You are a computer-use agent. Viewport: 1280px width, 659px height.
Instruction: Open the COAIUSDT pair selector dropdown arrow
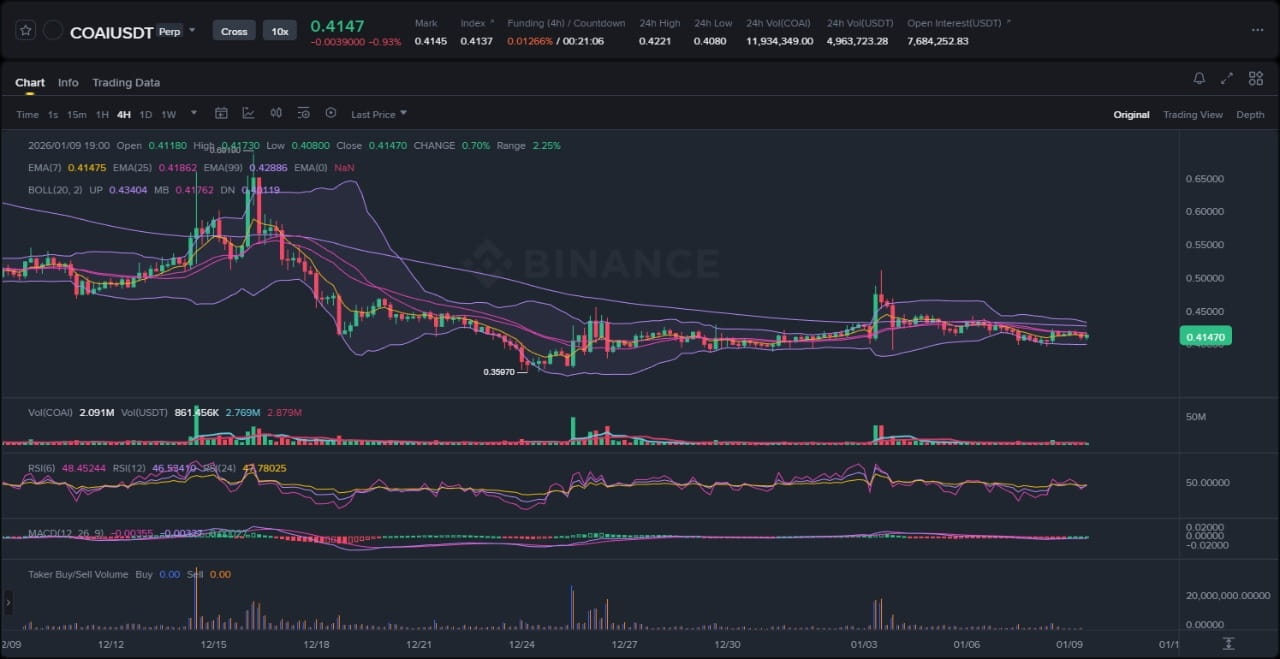pyautogui.click(x=192, y=30)
